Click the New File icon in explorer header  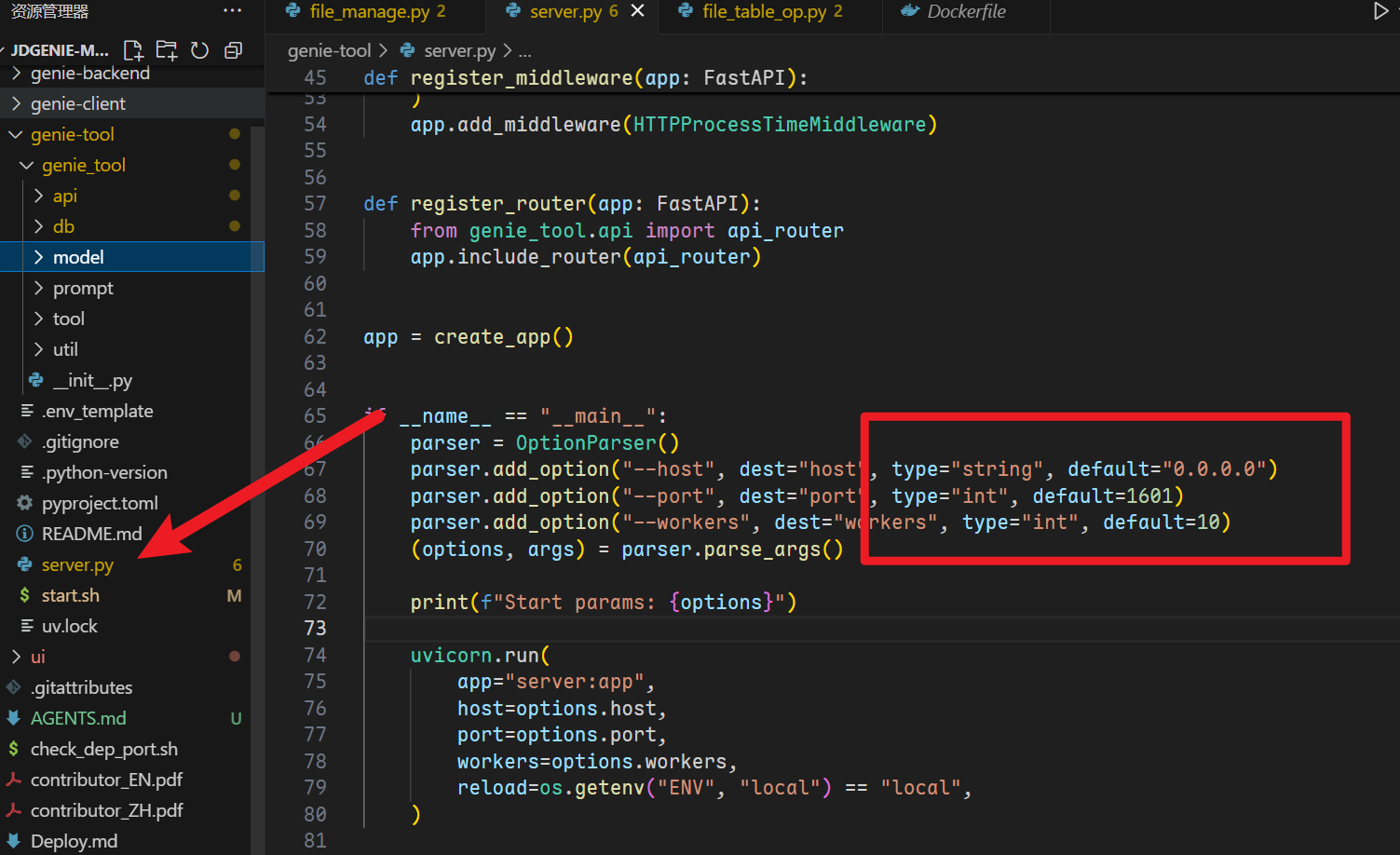coord(133,50)
